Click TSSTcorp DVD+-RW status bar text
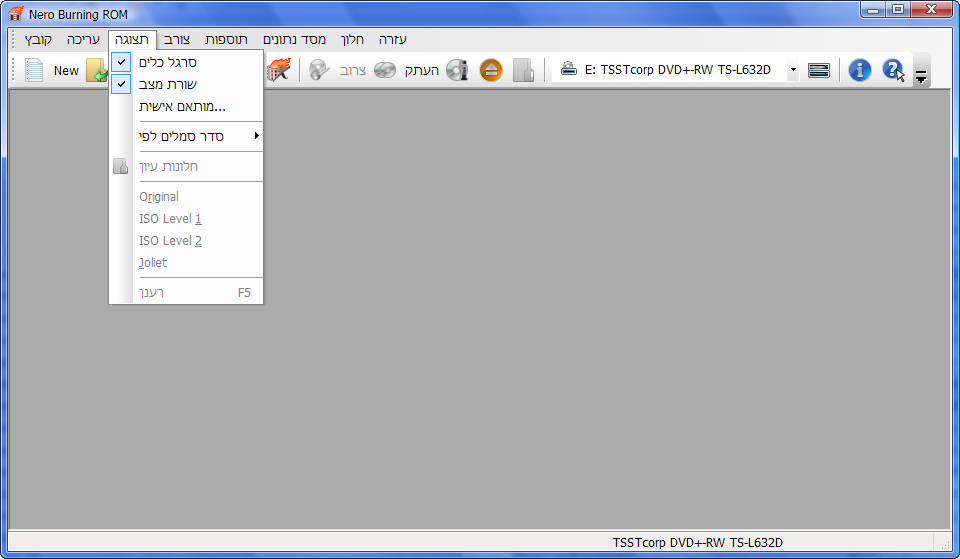This screenshot has height=559, width=960. point(697,542)
